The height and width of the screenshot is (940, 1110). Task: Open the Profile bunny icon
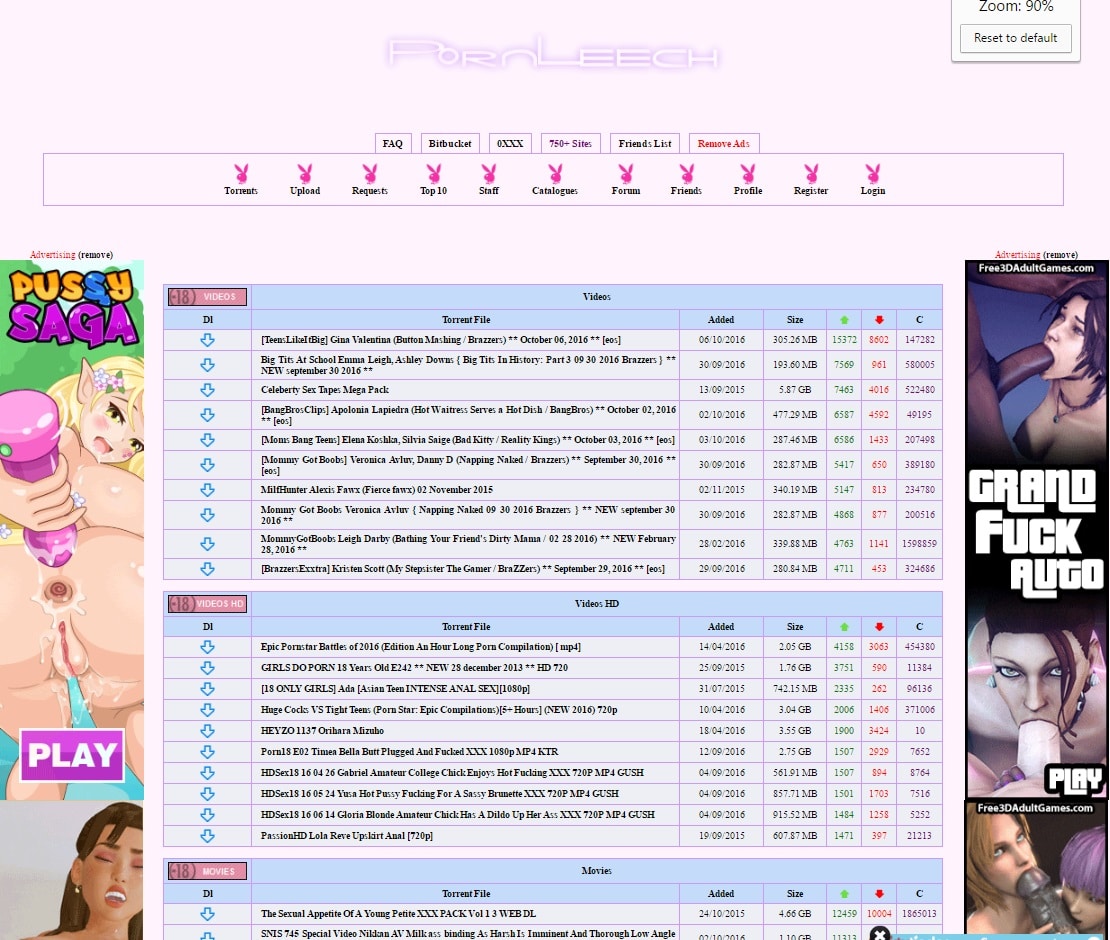pyautogui.click(x=748, y=173)
